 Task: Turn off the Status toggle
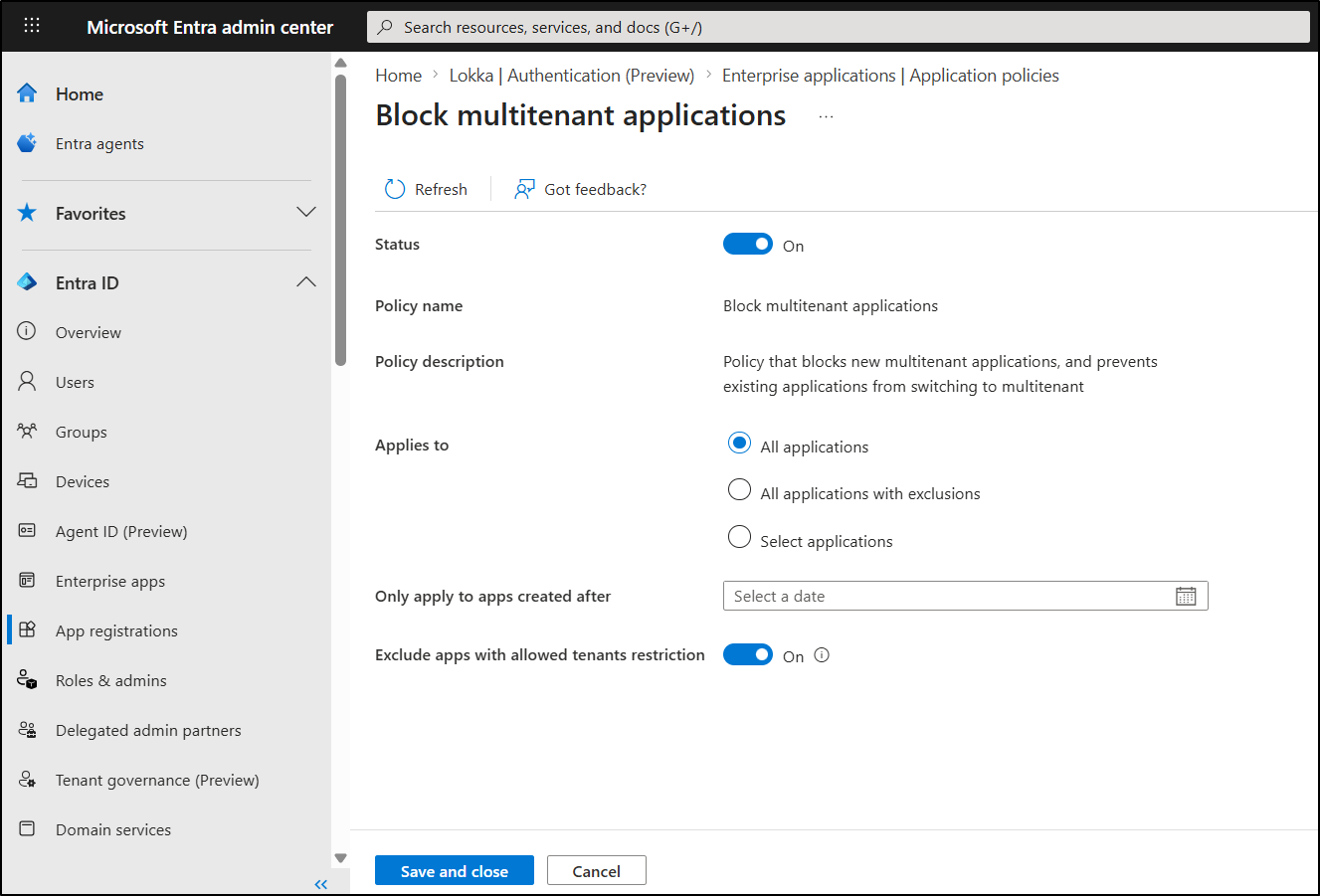point(748,243)
